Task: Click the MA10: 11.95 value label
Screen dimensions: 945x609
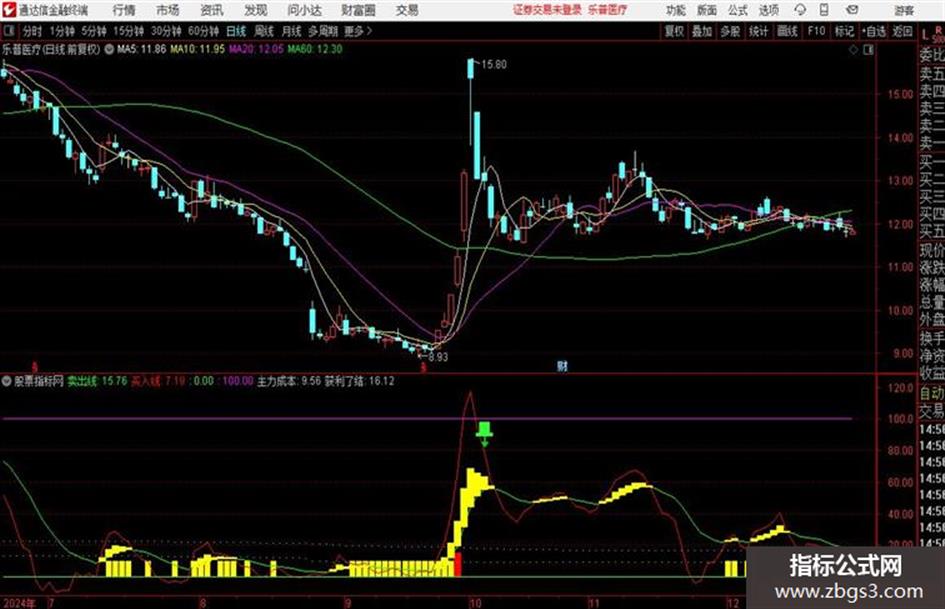Action: click(x=198, y=49)
